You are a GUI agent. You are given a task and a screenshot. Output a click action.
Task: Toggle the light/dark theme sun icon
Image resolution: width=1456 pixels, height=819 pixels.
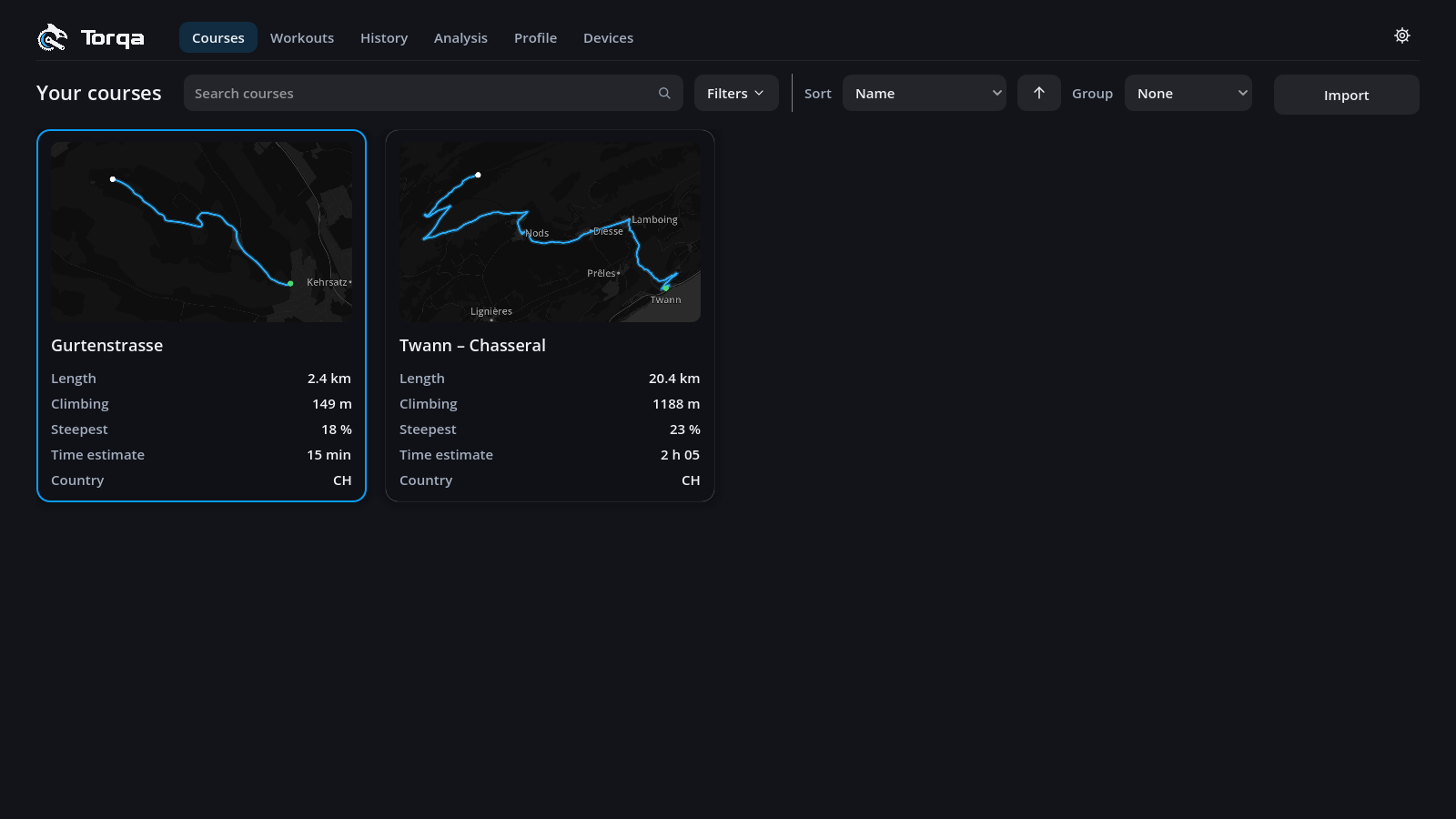pos(1402,35)
